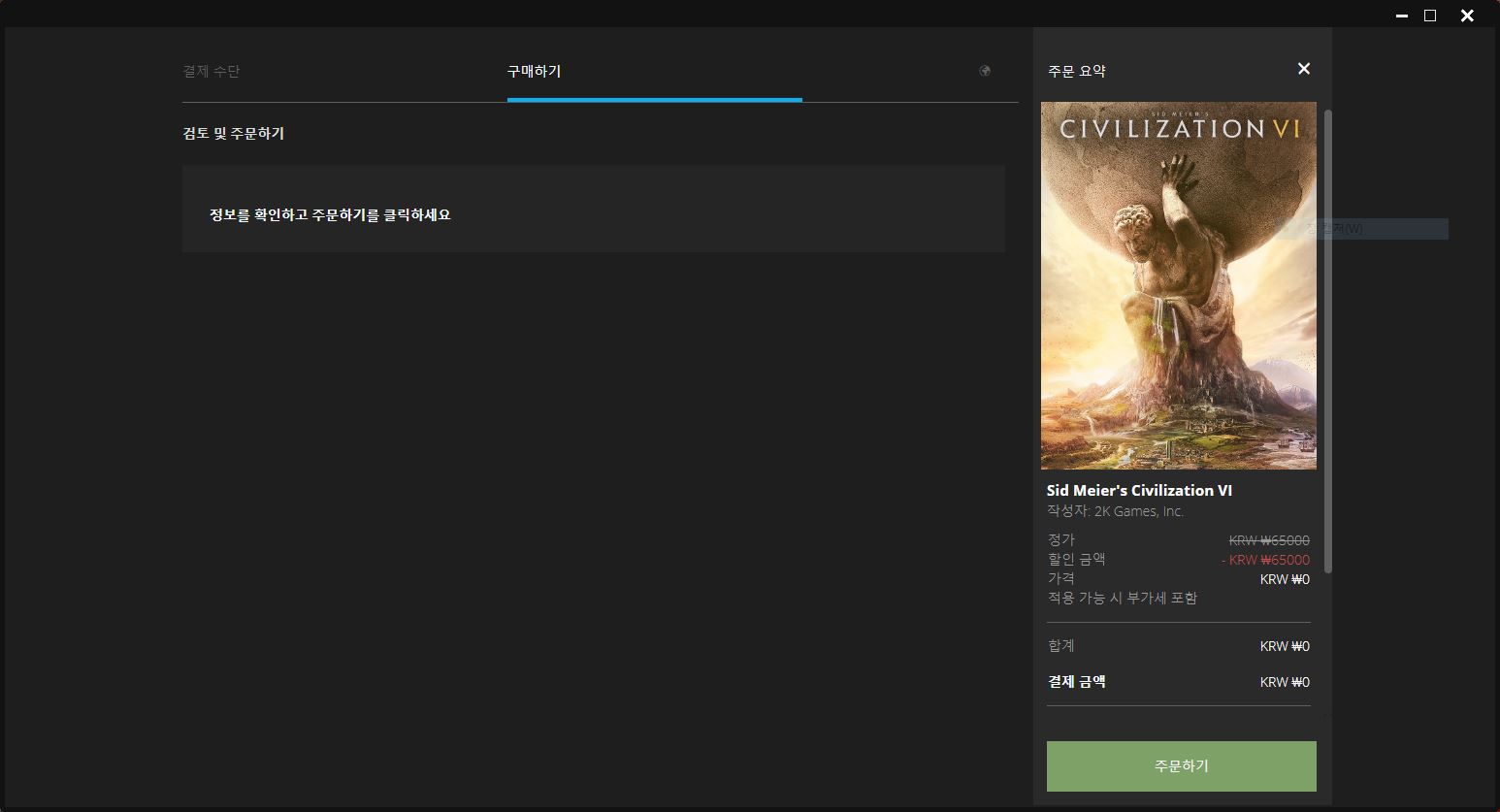The image size is (1500, 812).
Task: Click the 결제 금액 label
Action: (1077, 681)
